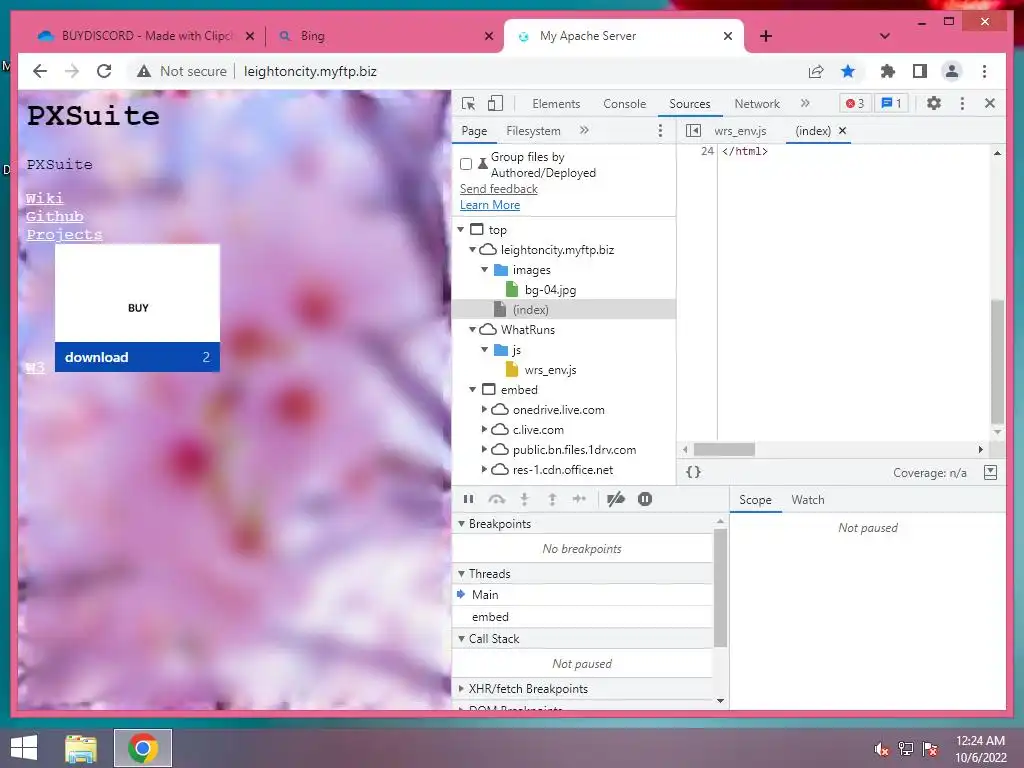
Task: Open the extensions puzzle icon
Action: [888, 71]
